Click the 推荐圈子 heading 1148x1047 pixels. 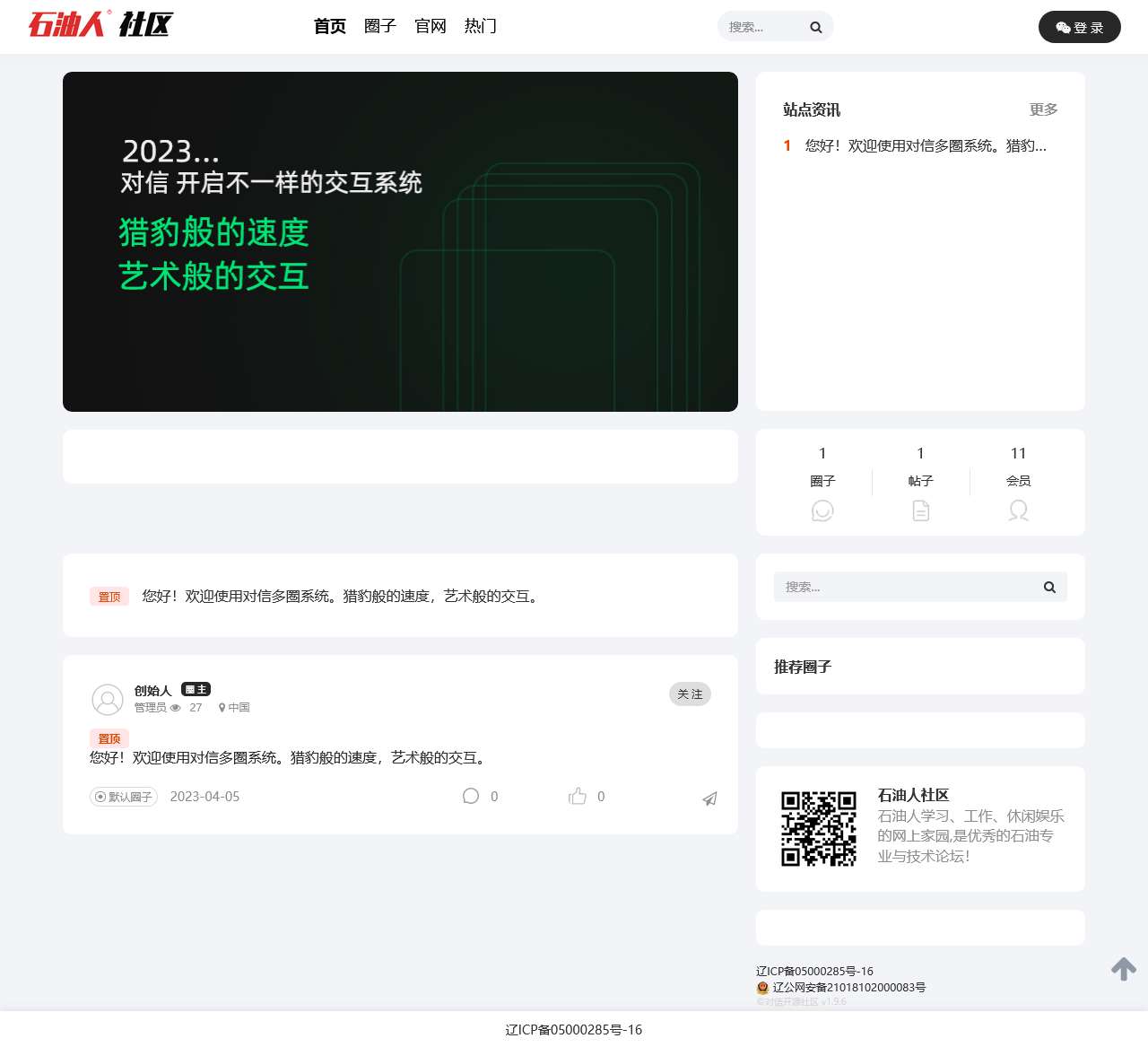coord(803,667)
